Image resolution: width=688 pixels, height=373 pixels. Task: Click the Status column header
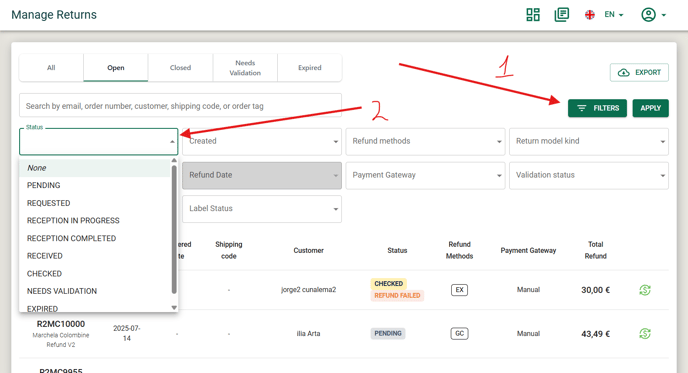pos(397,250)
